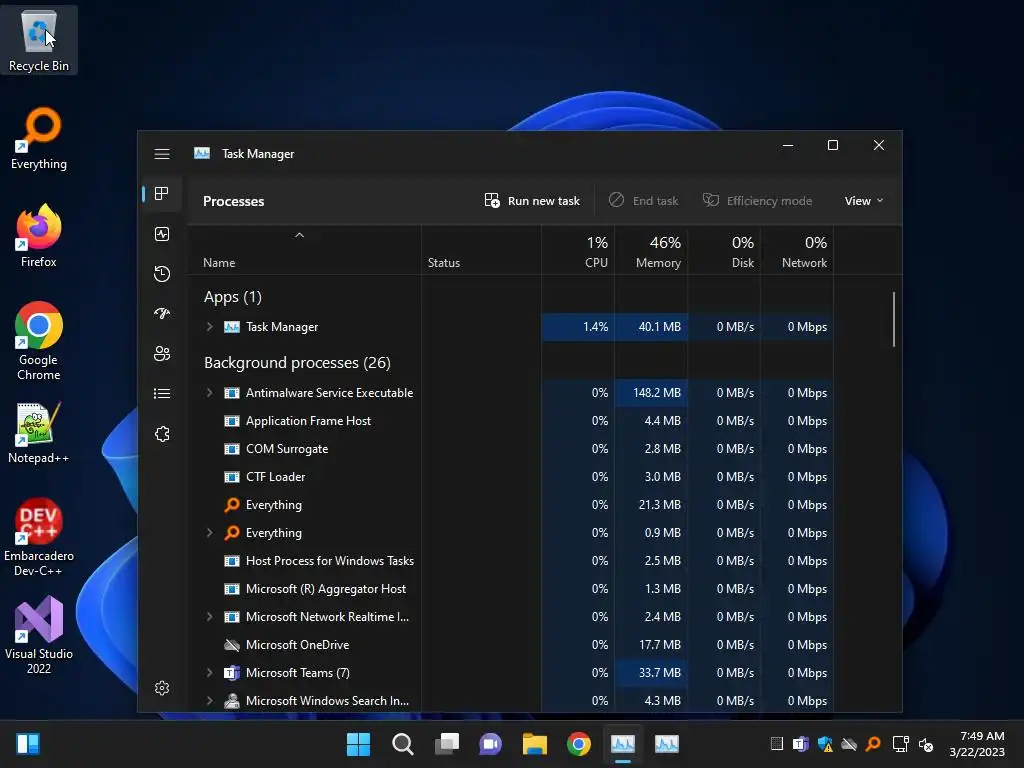The width and height of the screenshot is (1024, 768).
Task: Click the Windows Security tray icon
Action: 825,744
